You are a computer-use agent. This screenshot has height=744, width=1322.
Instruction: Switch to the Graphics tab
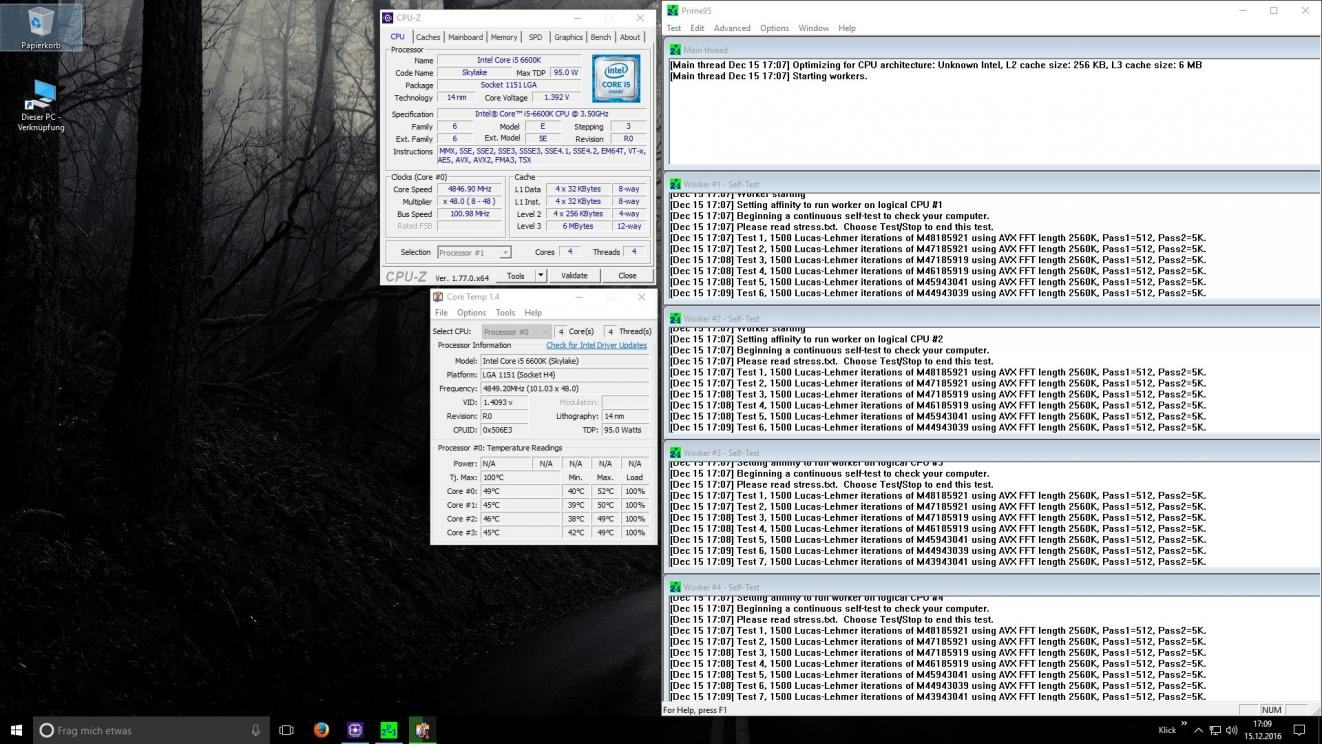click(568, 37)
